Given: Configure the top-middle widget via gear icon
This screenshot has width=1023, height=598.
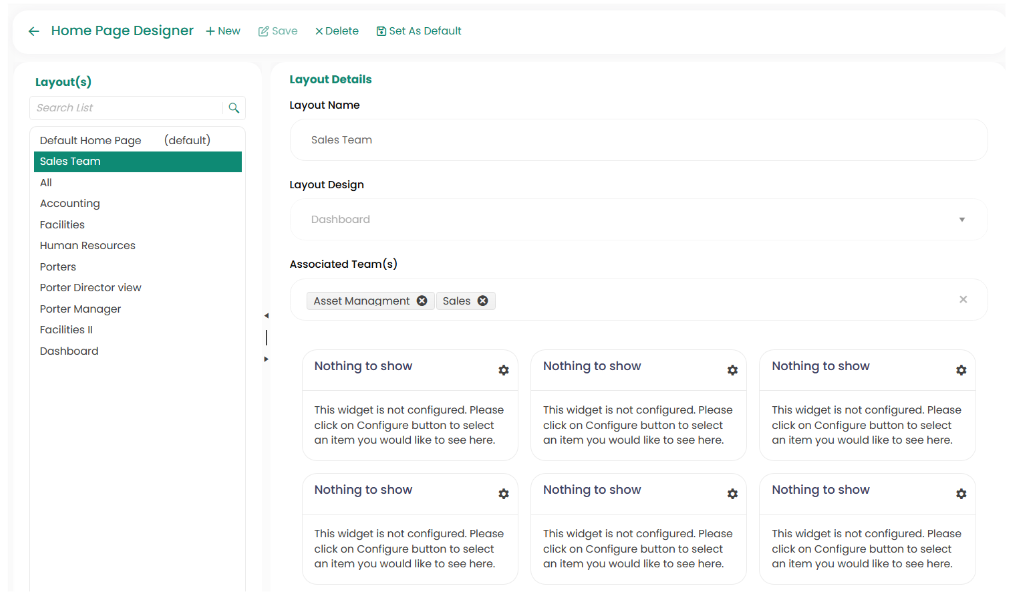Looking at the screenshot, I should point(733,370).
